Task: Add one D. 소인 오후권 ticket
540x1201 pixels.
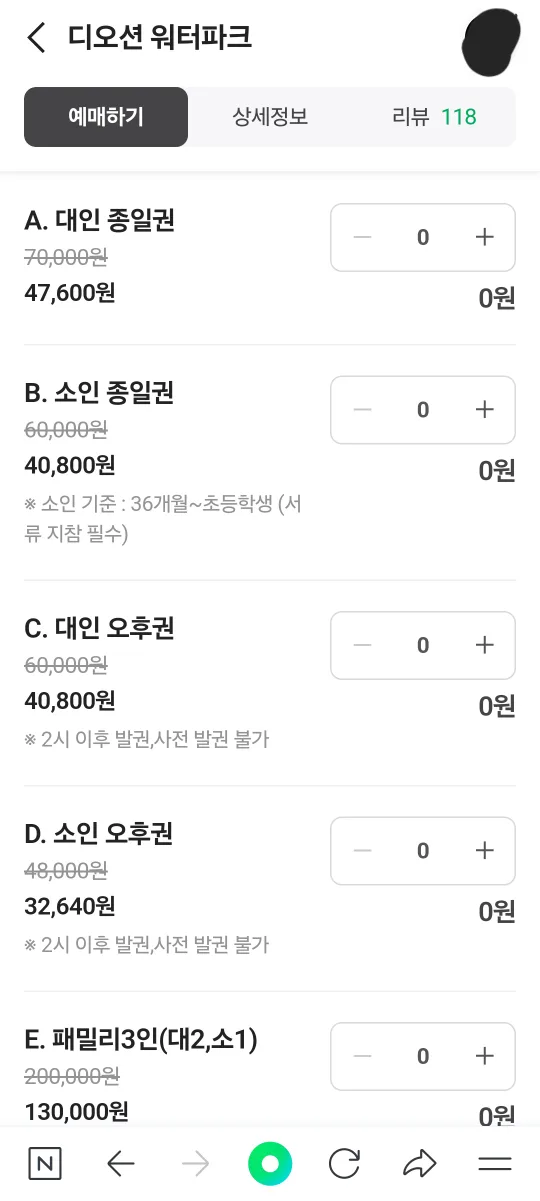Action: point(485,851)
